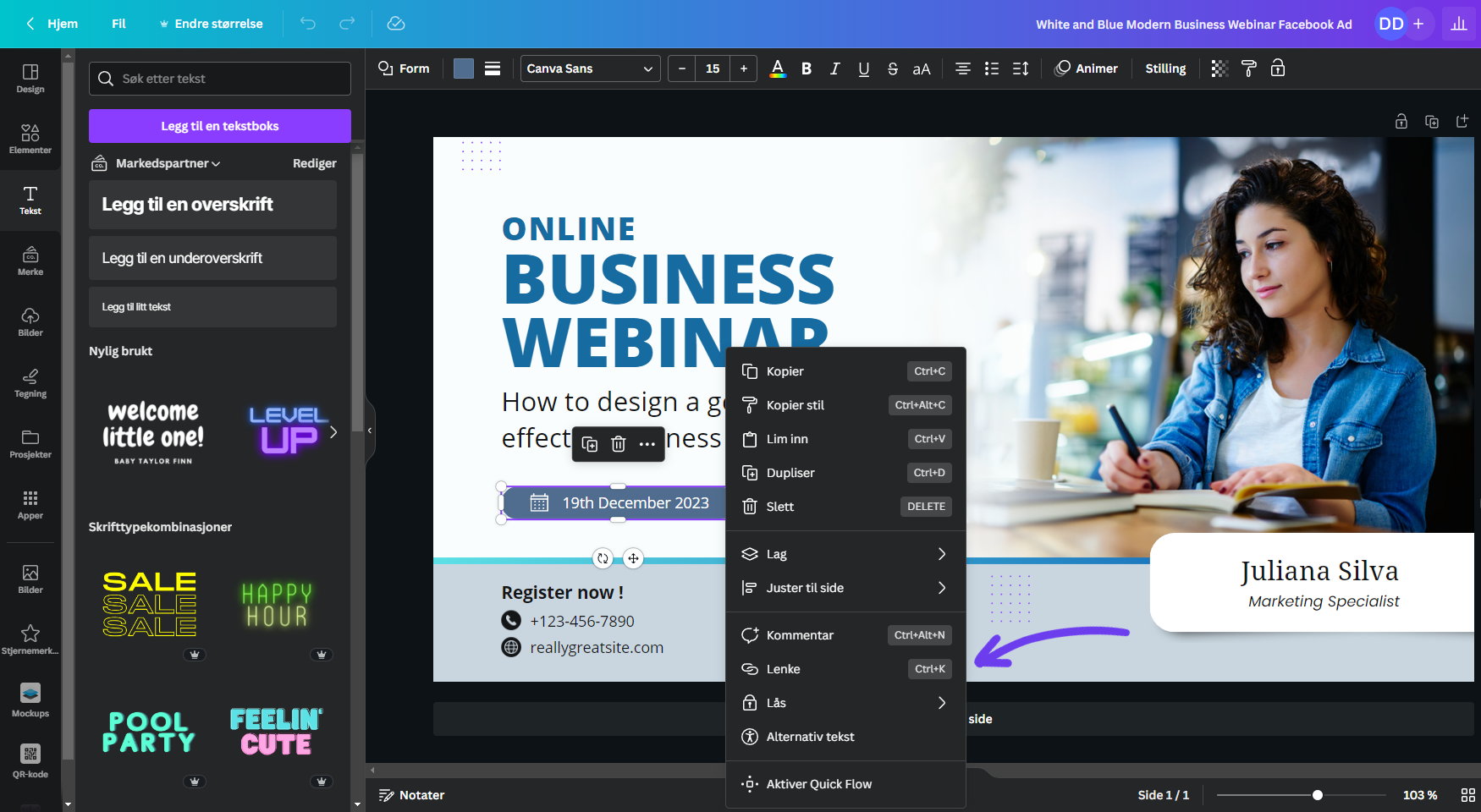Screen dimensions: 1481x812
Task: Open the Fil menu
Action: (x=118, y=24)
